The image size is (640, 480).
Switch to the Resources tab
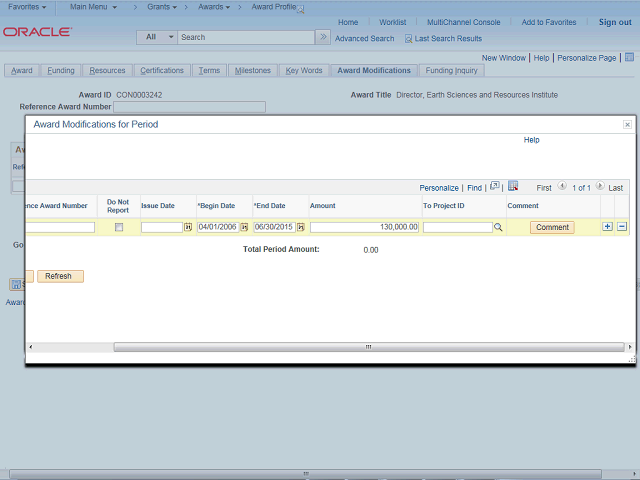point(107,71)
